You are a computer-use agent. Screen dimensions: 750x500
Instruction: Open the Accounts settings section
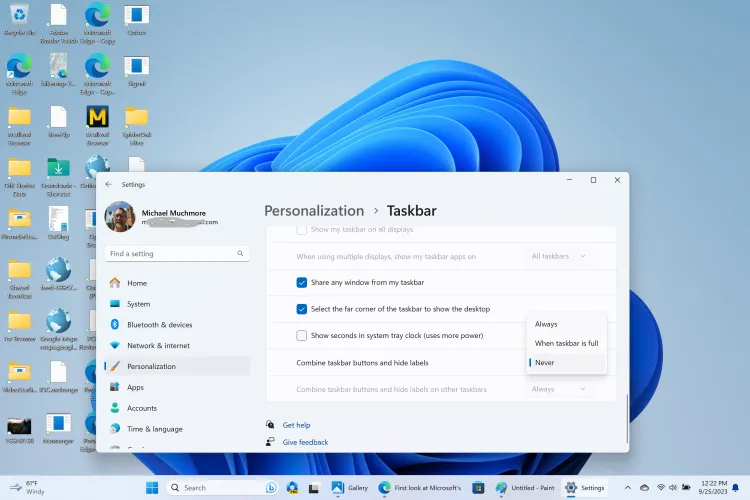point(141,408)
